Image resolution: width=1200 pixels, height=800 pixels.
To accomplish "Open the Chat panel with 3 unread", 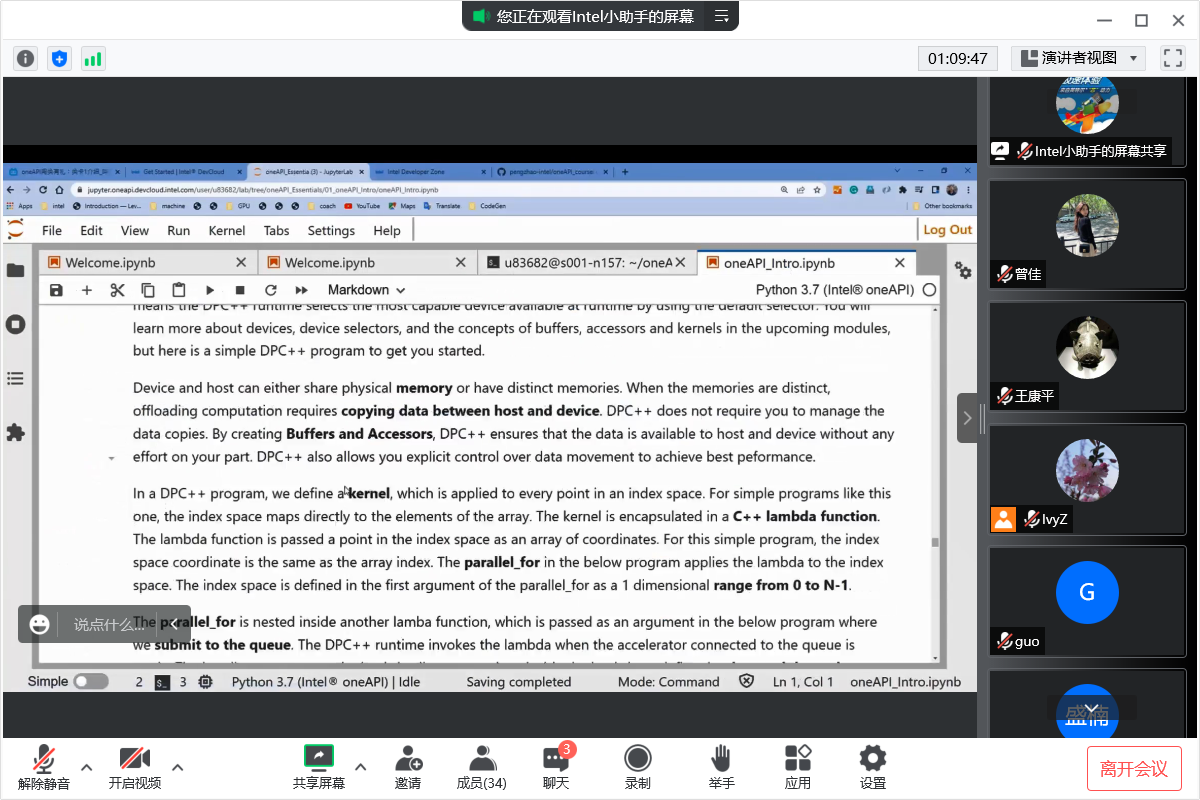I will point(556,758).
